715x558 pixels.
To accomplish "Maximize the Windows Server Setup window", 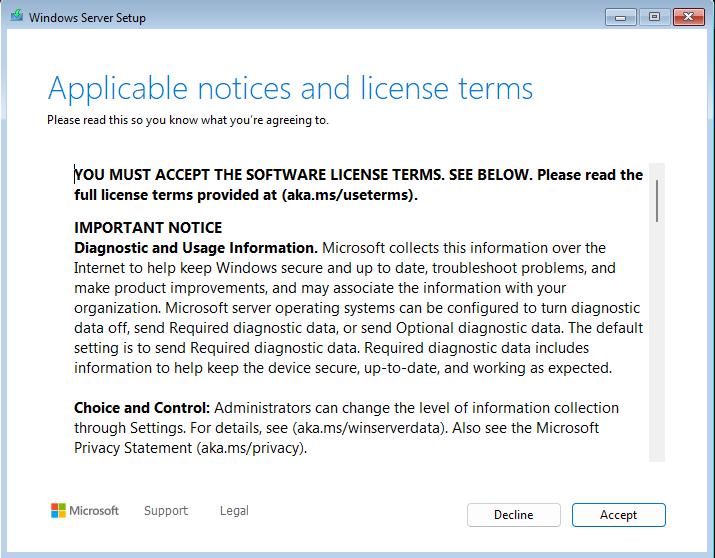I will [x=654, y=17].
